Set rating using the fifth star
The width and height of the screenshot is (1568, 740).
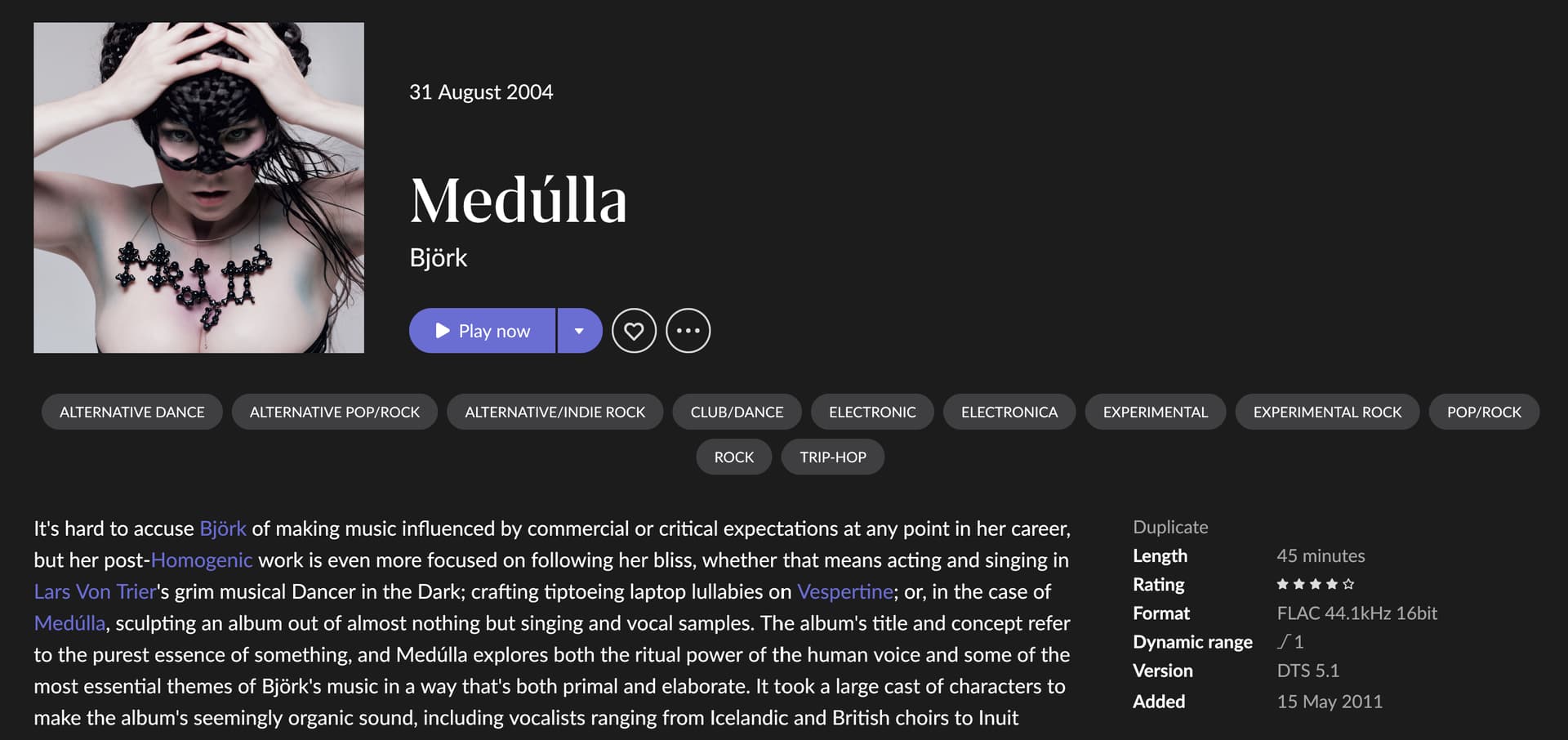coord(1348,584)
